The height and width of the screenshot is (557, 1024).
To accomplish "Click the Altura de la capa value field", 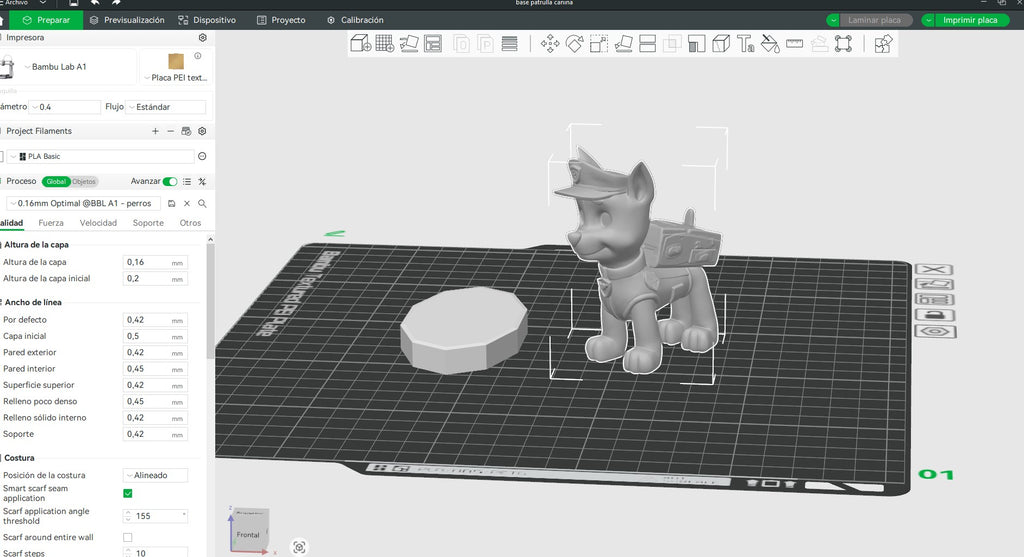I will coord(155,262).
